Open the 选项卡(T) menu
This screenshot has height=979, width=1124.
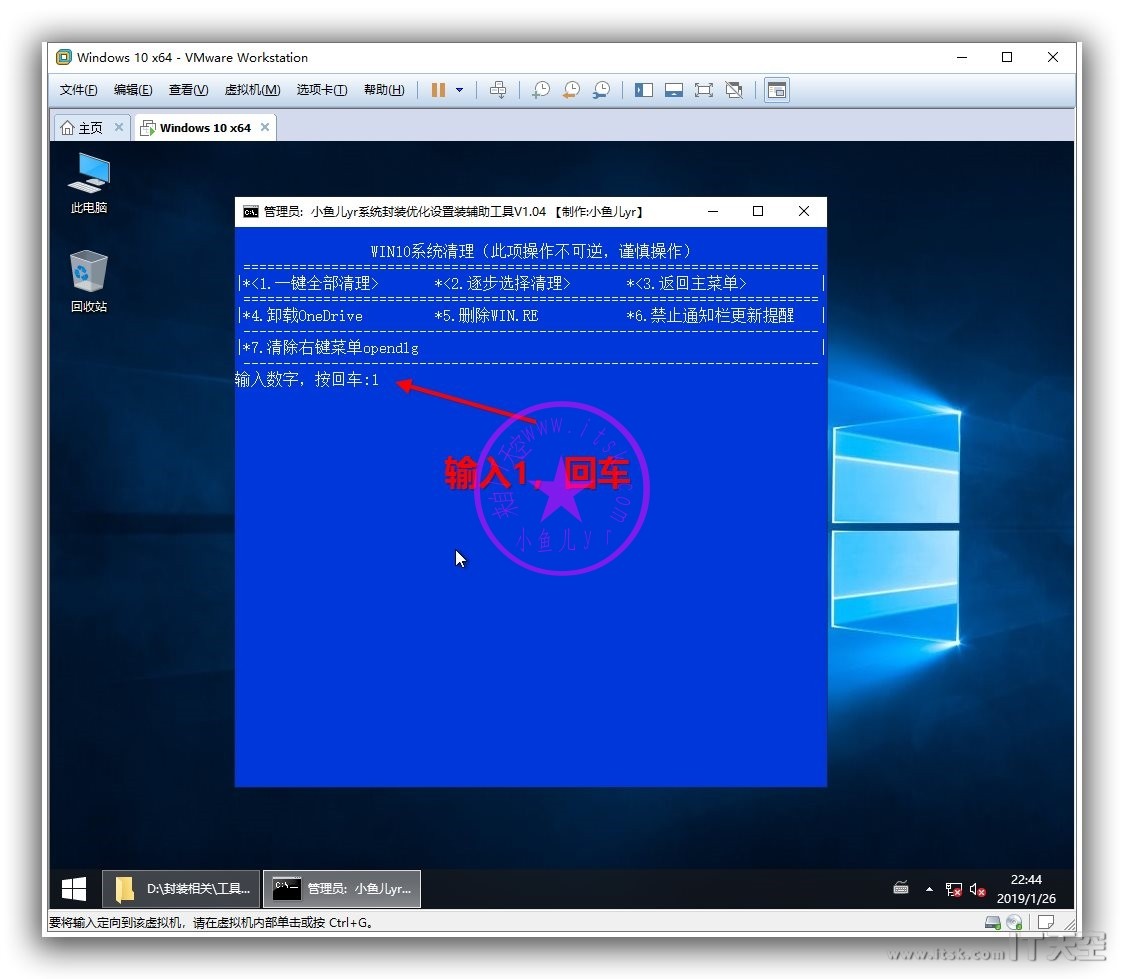[x=322, y=90]
